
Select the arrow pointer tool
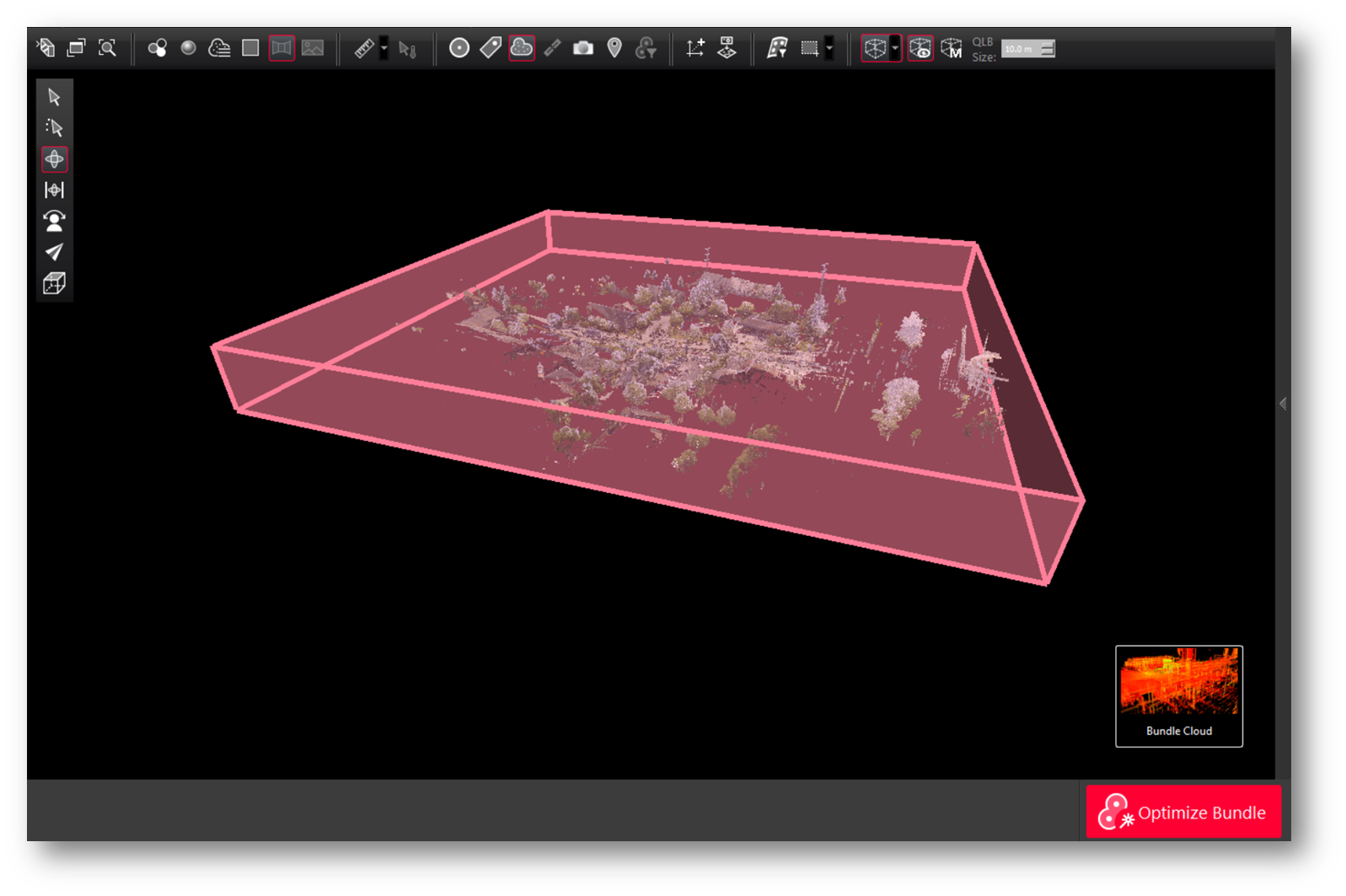54,98
